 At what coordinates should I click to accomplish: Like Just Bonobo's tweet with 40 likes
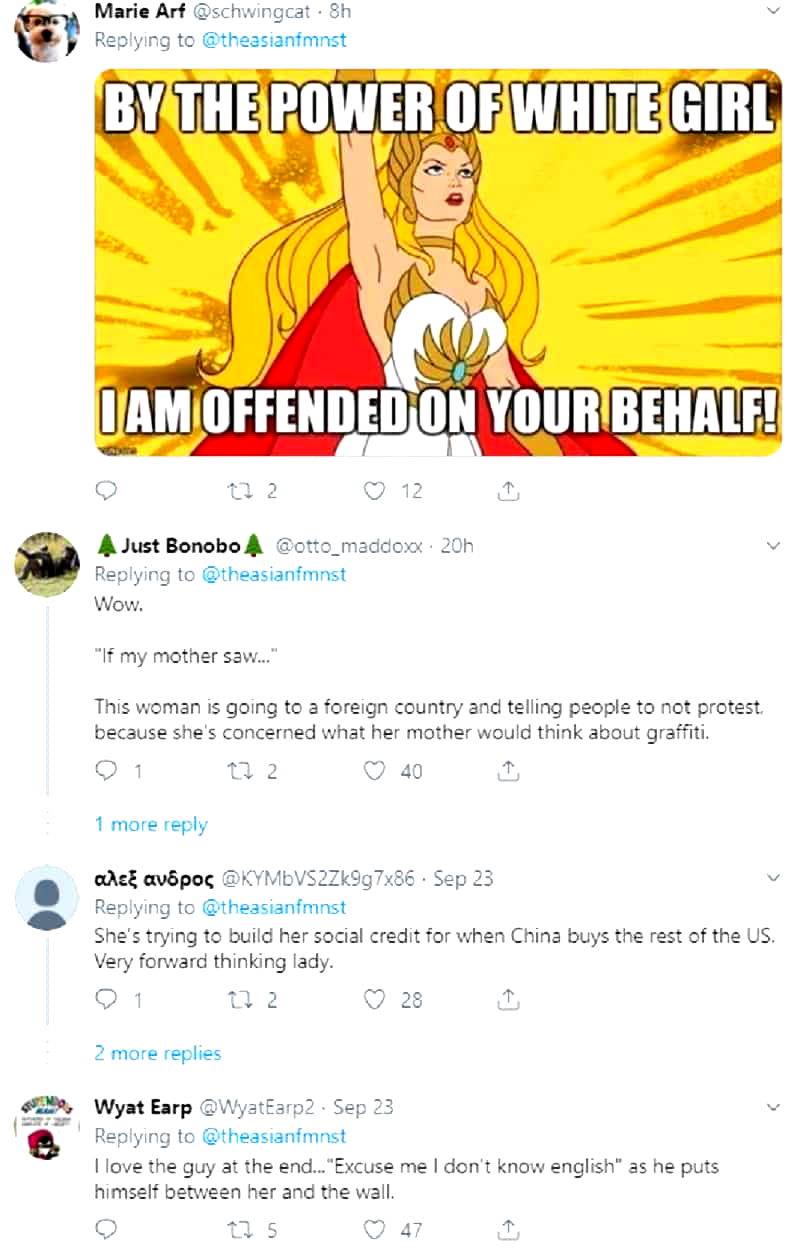click(375, 771)
